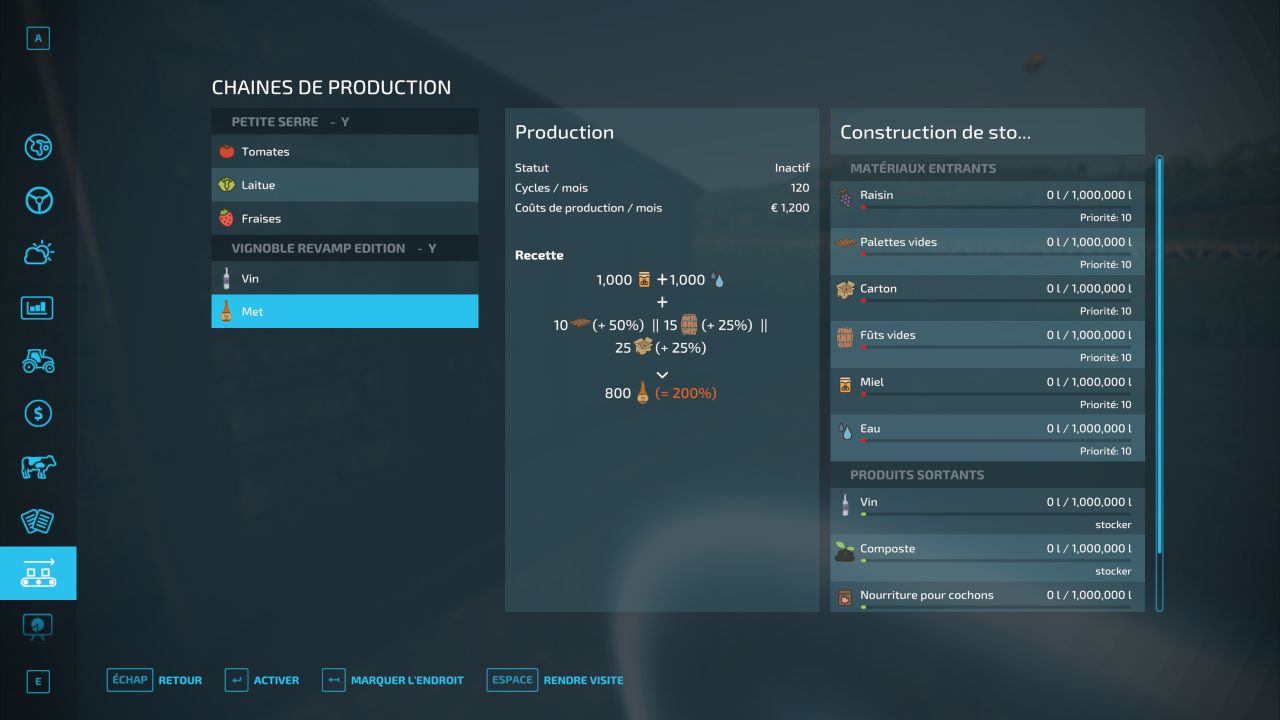Select the Laitue production row
Viewport: 1280px width, 720px height.
click(x=345, y=185)
